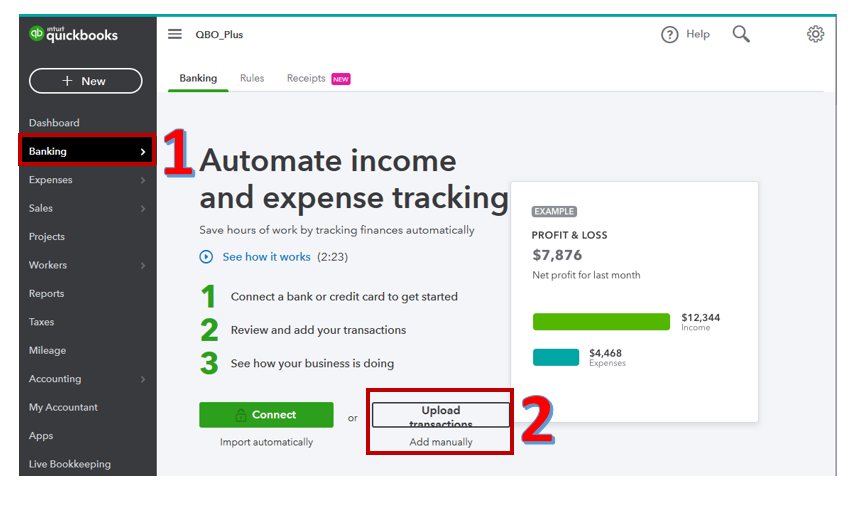Open settings with the gear icon
The image size is (867, 518).
[815, 34]
